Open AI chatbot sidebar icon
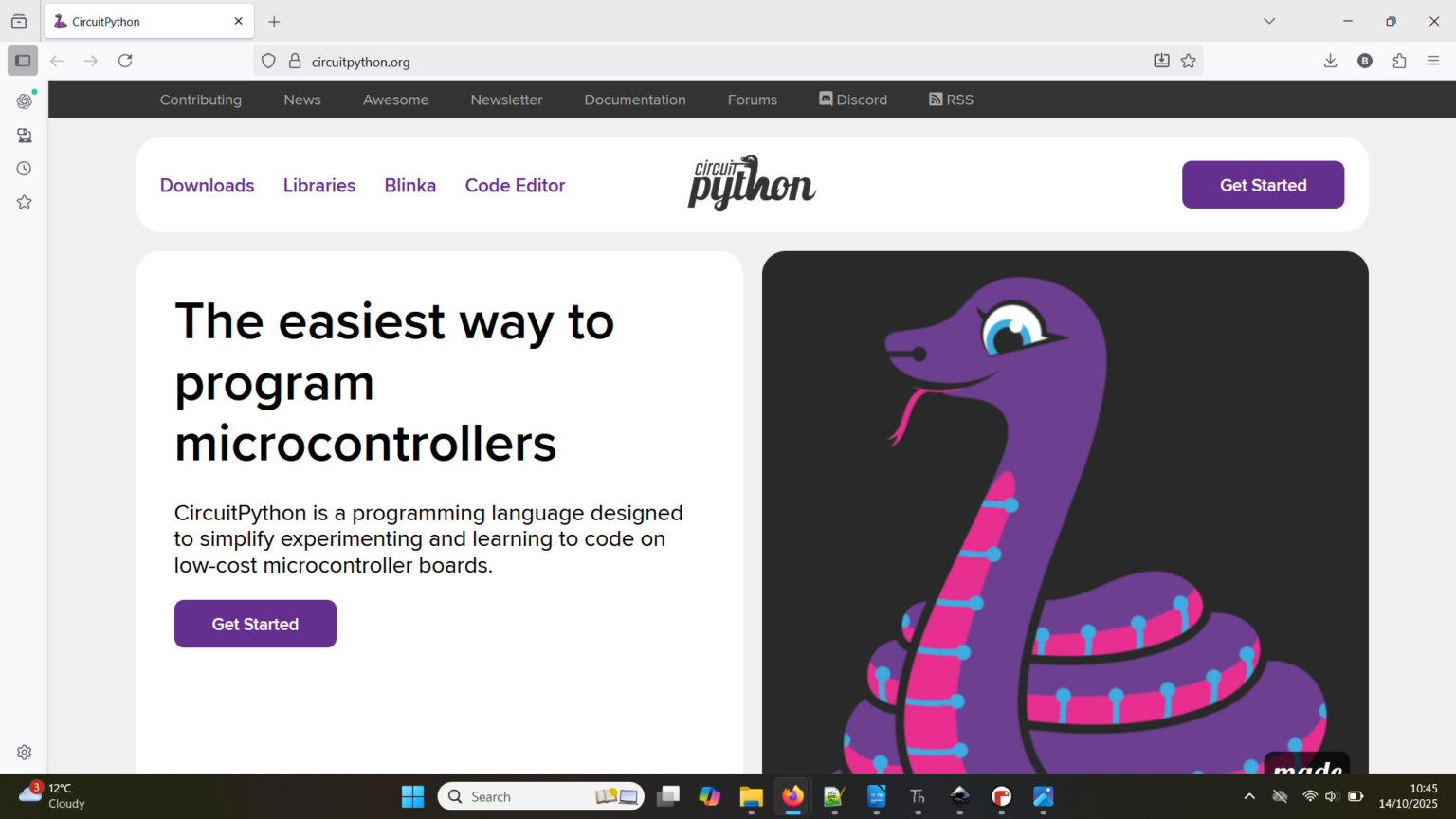 (25, 101)
